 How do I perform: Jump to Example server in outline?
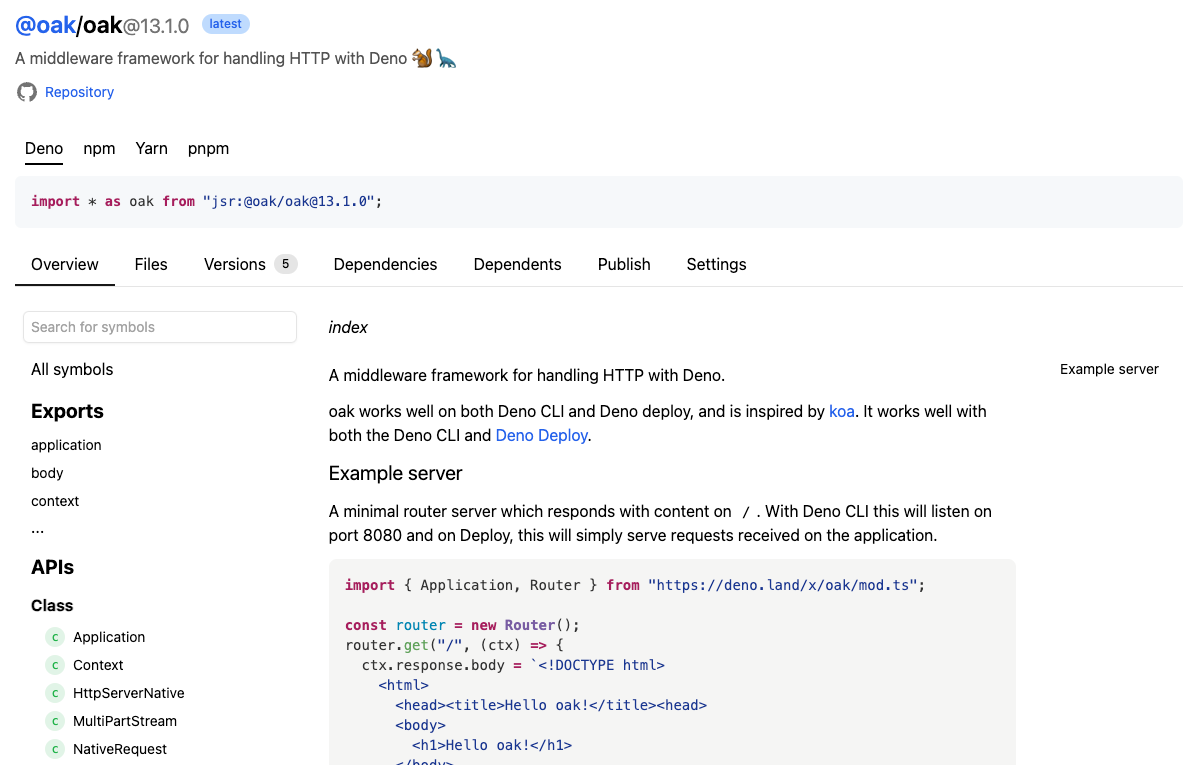(1109, 369)
